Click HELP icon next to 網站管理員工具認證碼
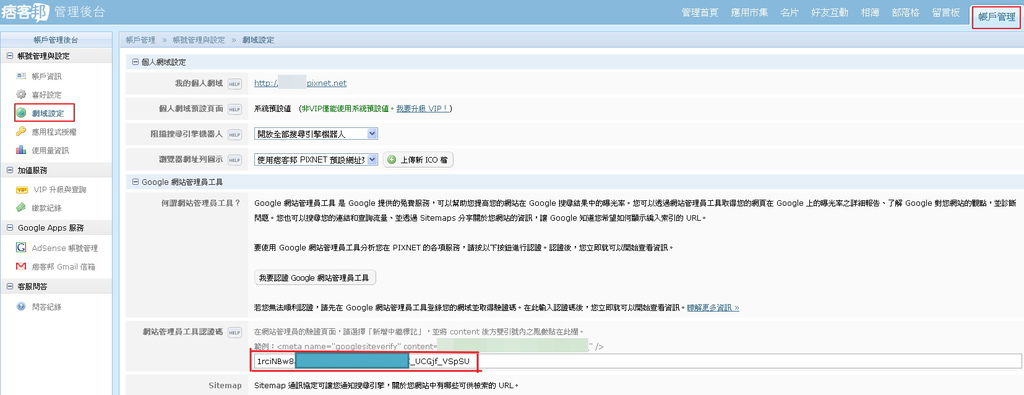 click(x=235, y=332)
